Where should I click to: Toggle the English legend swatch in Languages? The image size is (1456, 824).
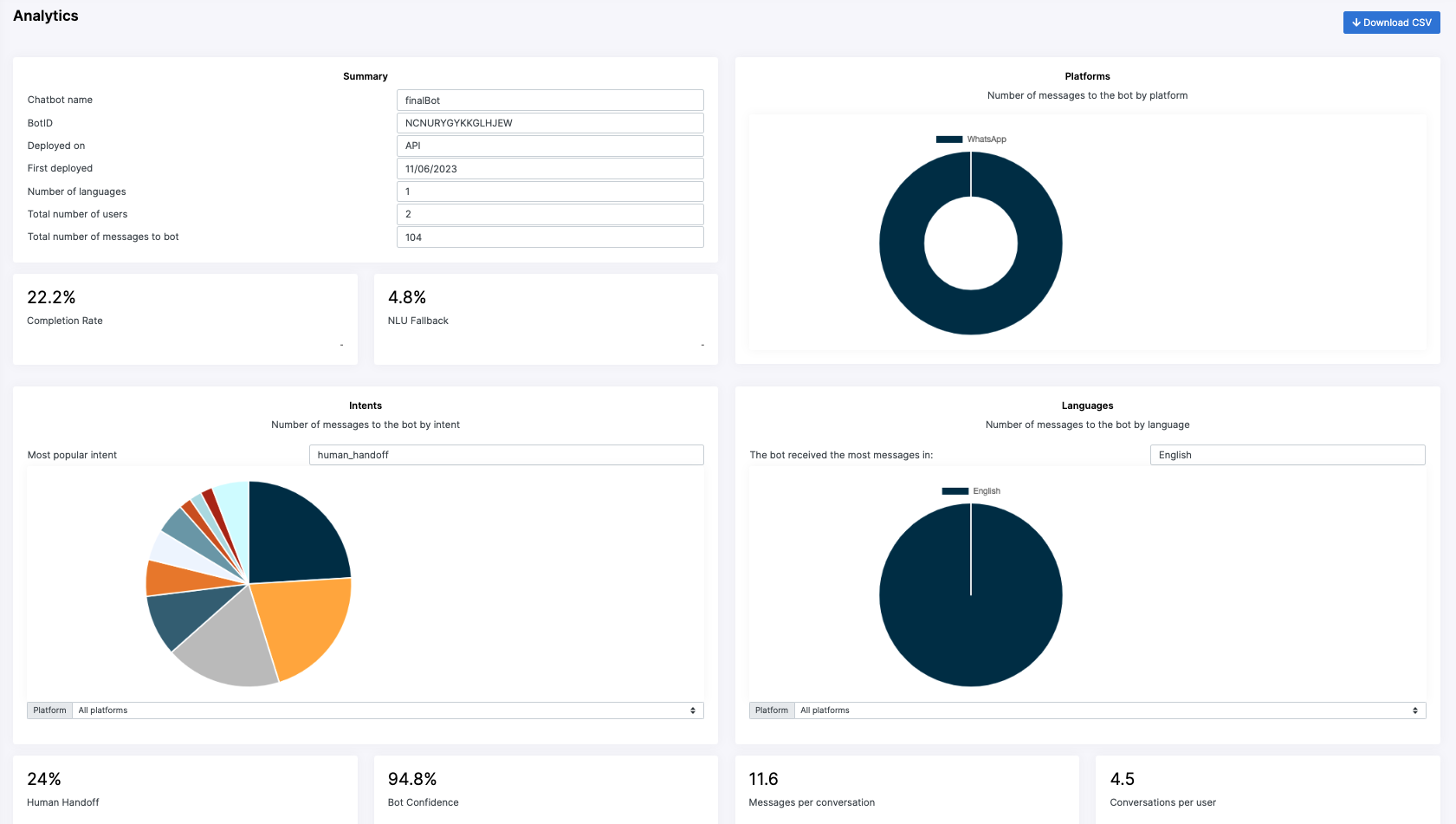coord(955,491)
